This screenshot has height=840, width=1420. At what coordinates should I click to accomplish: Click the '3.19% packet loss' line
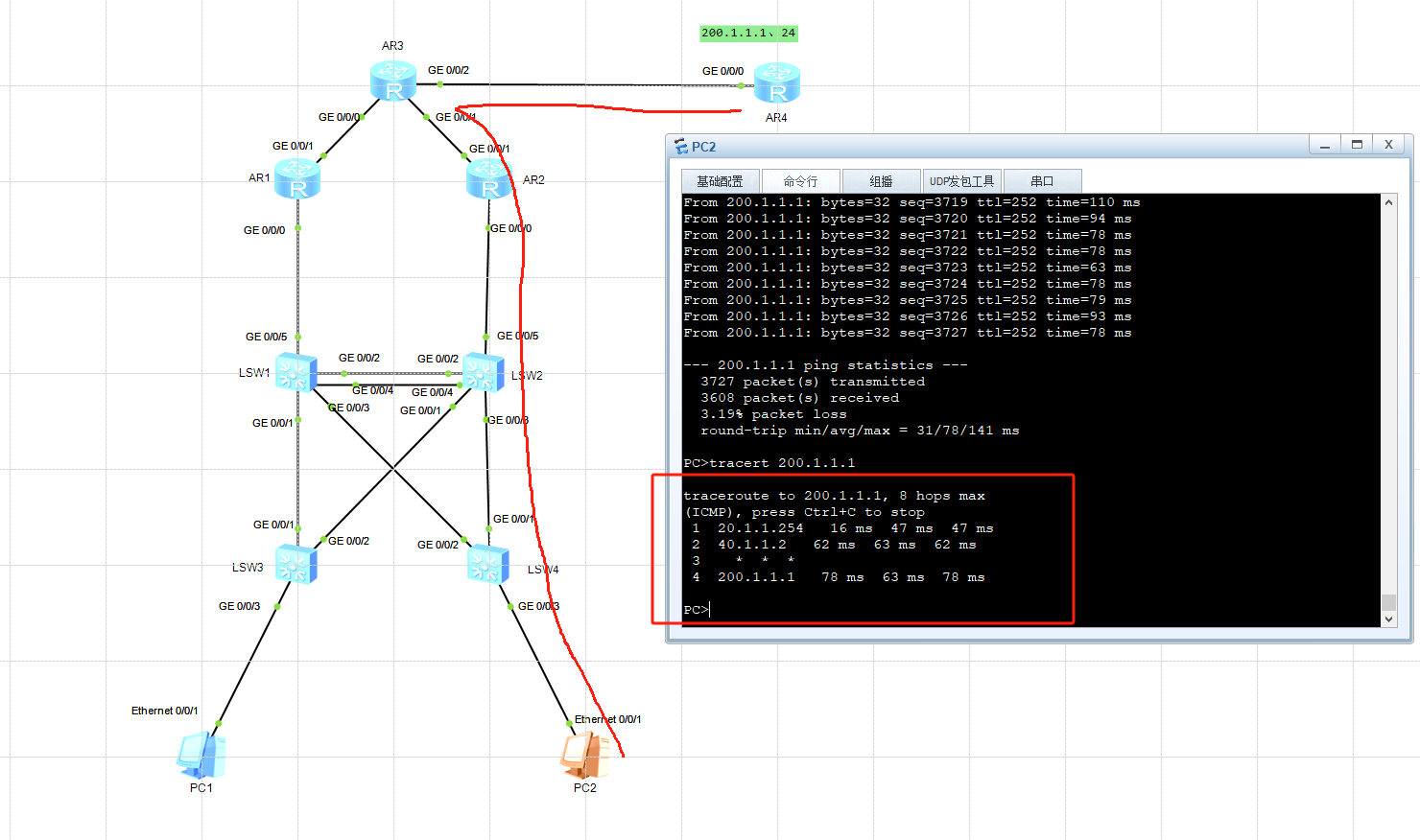773,414
